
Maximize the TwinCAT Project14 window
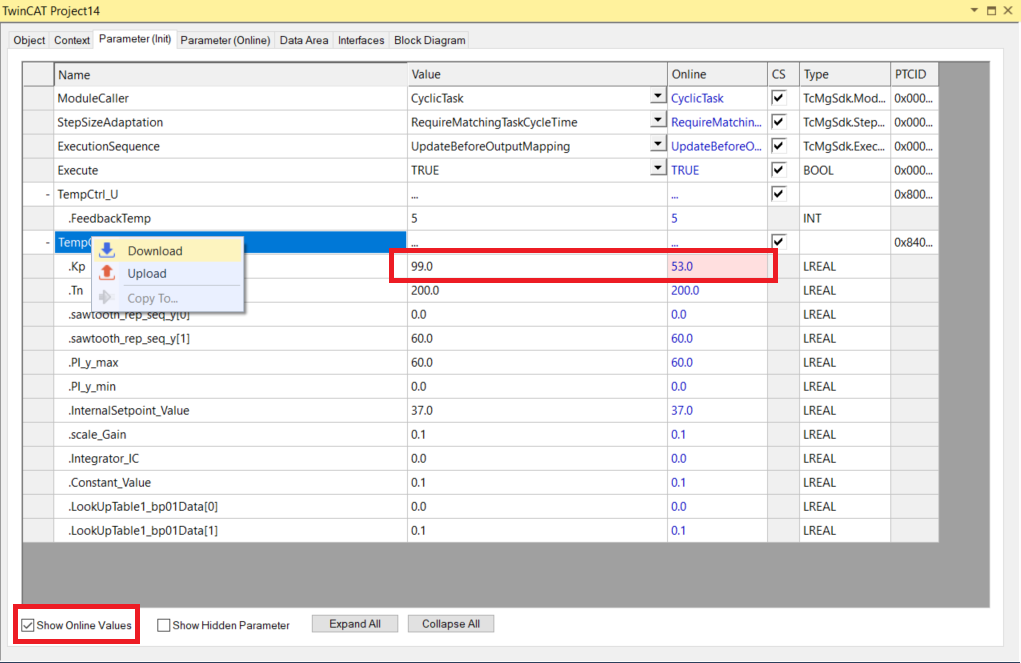[x=991, y=10]
